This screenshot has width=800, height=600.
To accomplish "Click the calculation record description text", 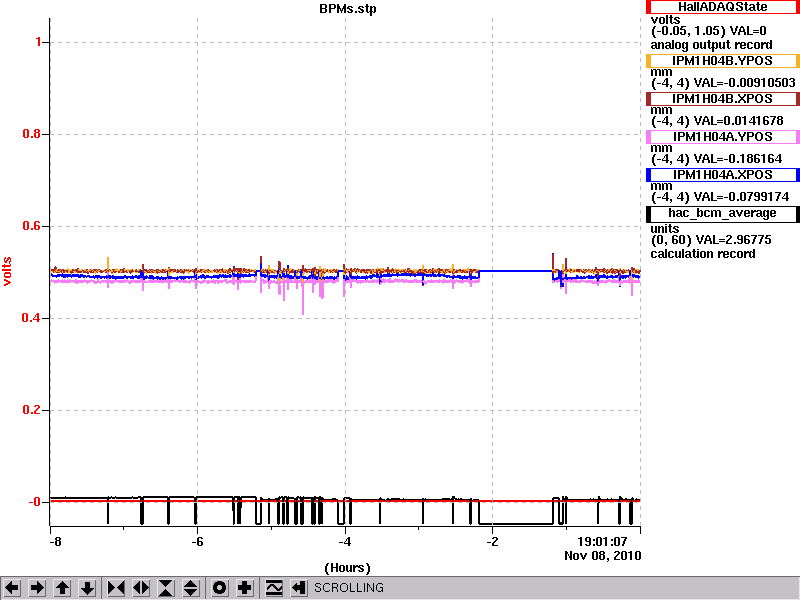I will (703, 254).
